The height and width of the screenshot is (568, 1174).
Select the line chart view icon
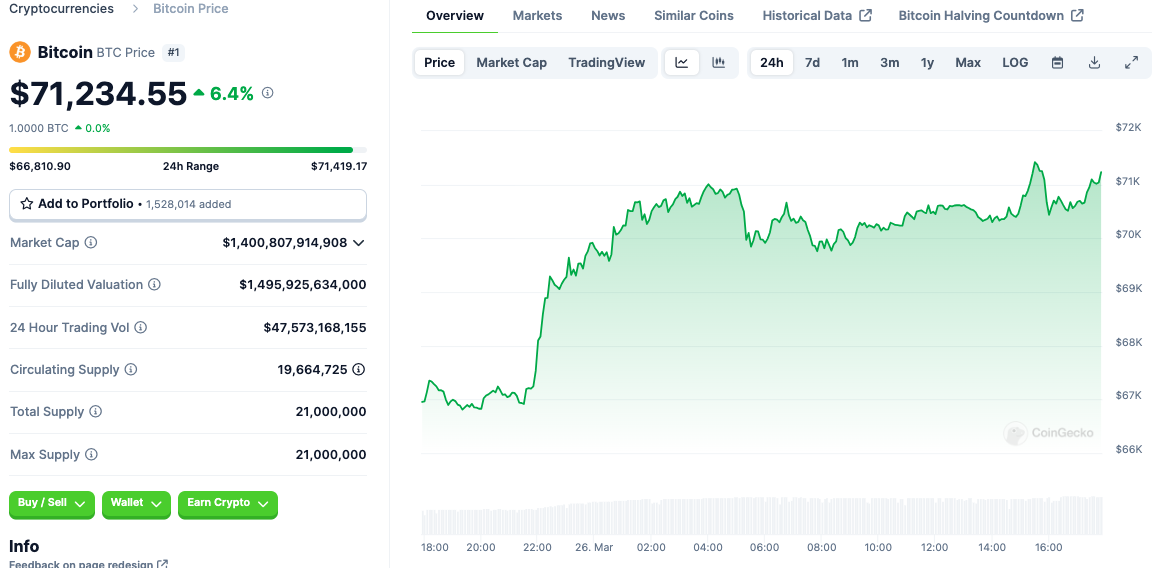[x=681, y=63]
